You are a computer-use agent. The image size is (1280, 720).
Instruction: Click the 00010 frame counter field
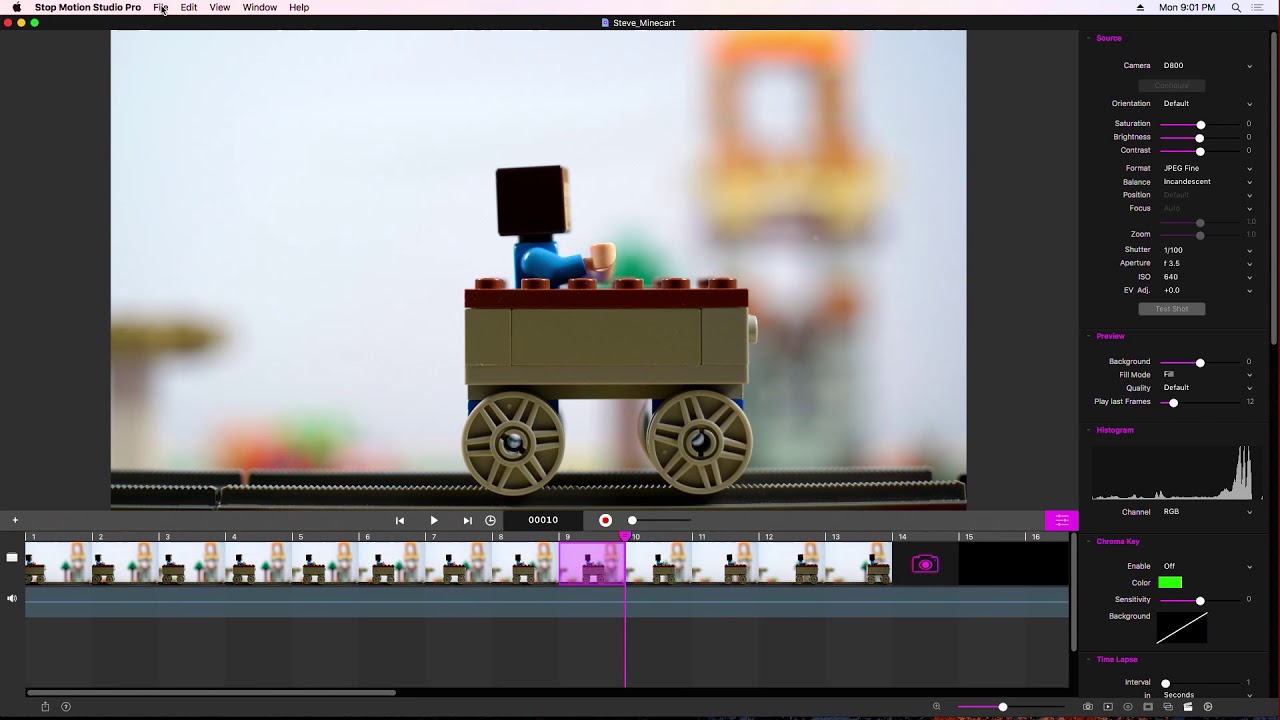click(543, 520)
